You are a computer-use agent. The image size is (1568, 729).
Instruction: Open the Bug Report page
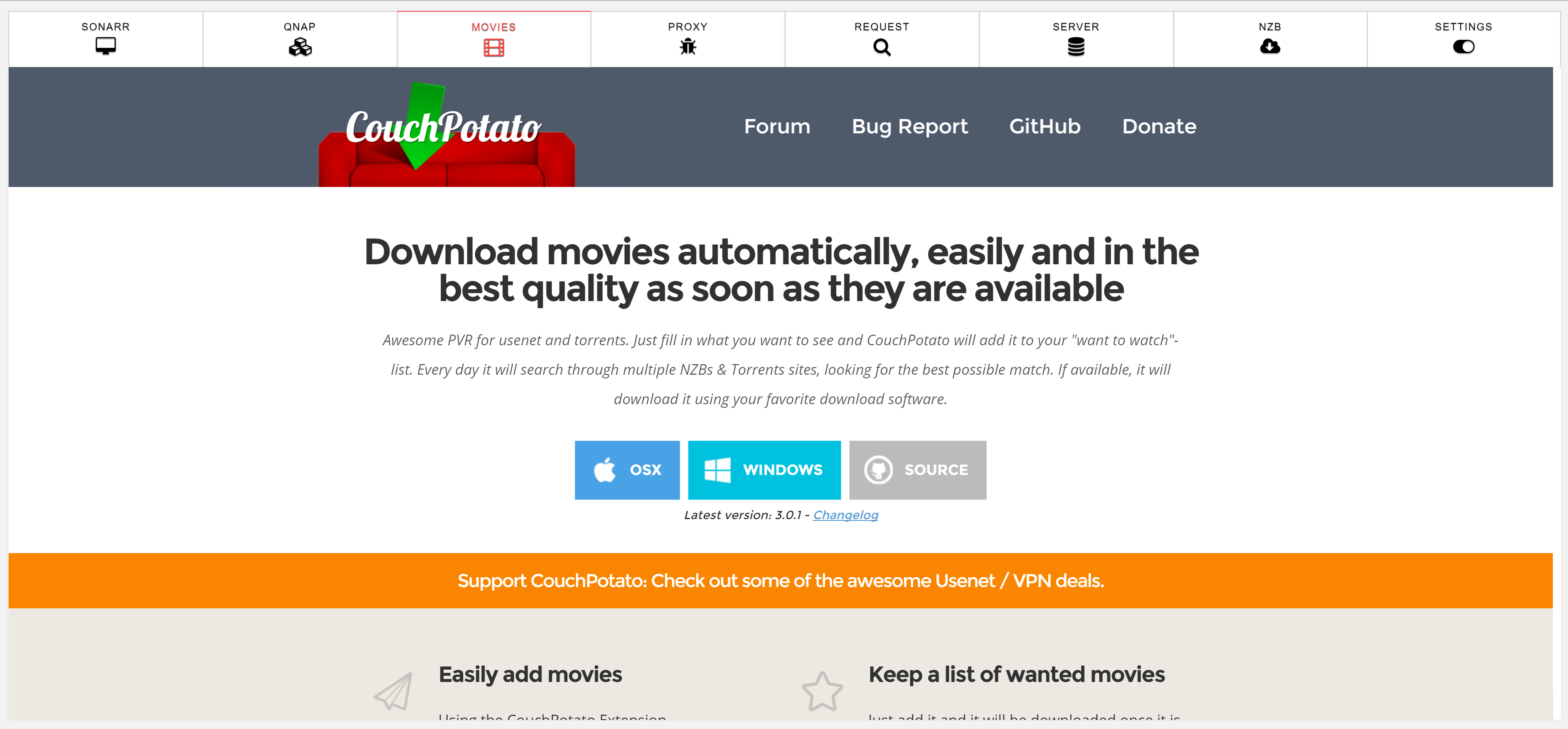(909, 126)
